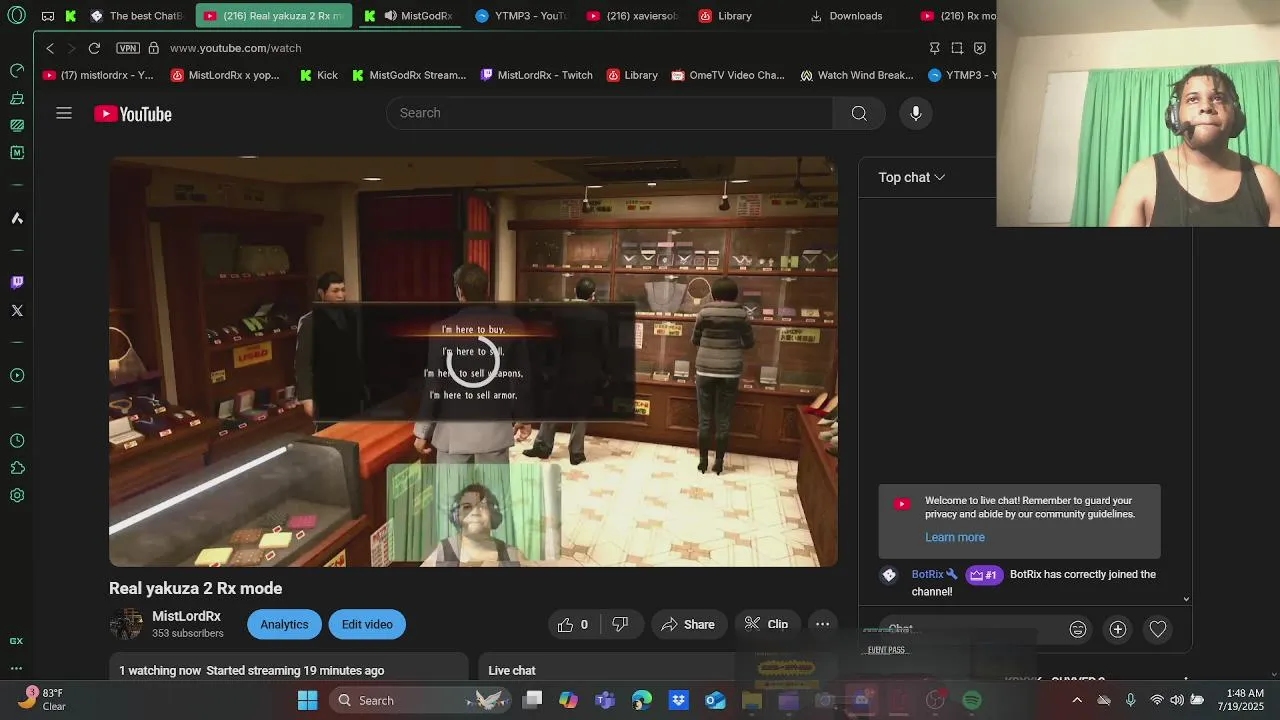Image resolution: width=1280 pixels, height=720 pixels.
Task: Open Kick bookmark in bookmarks bar
Action: (319, 75)
